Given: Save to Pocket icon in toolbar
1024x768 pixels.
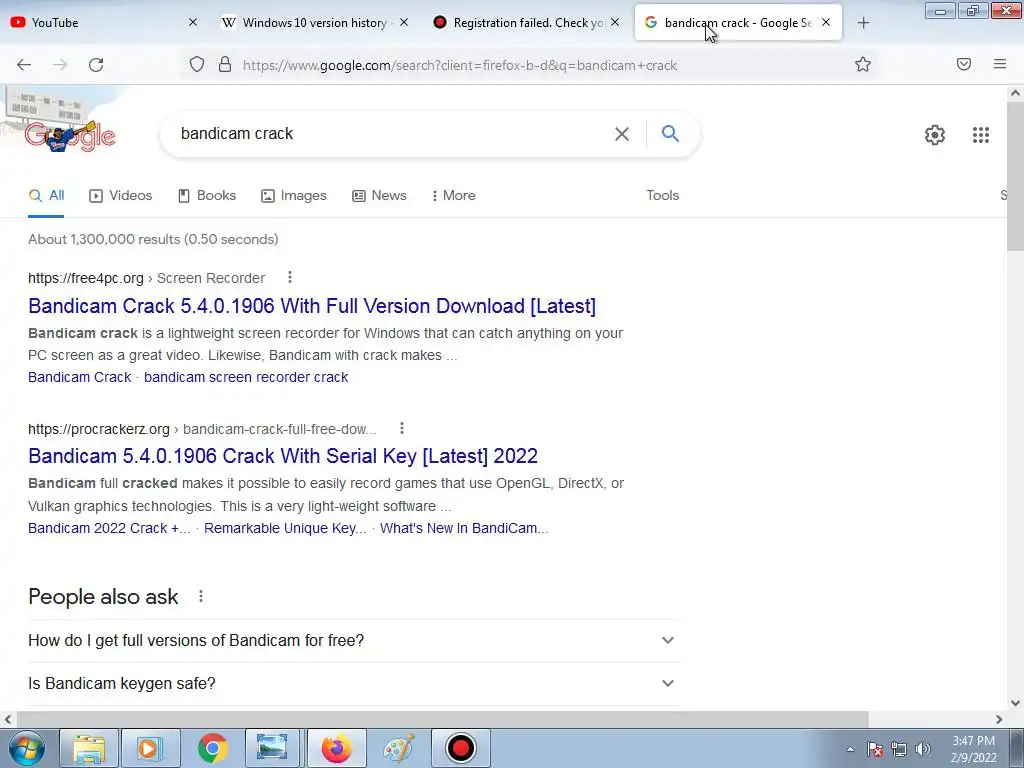Looking at the screenshot, I should click(964, 64).
